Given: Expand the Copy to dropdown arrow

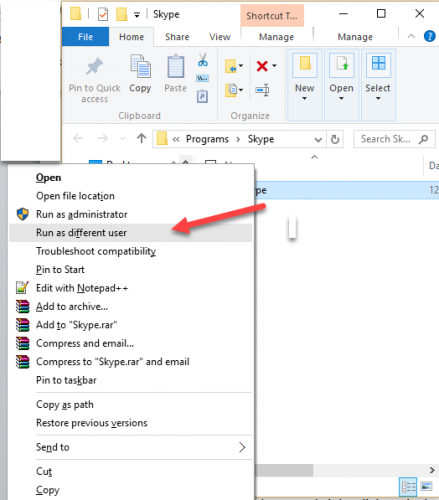Looking at the screenshot, I should (x=241, y=90).
